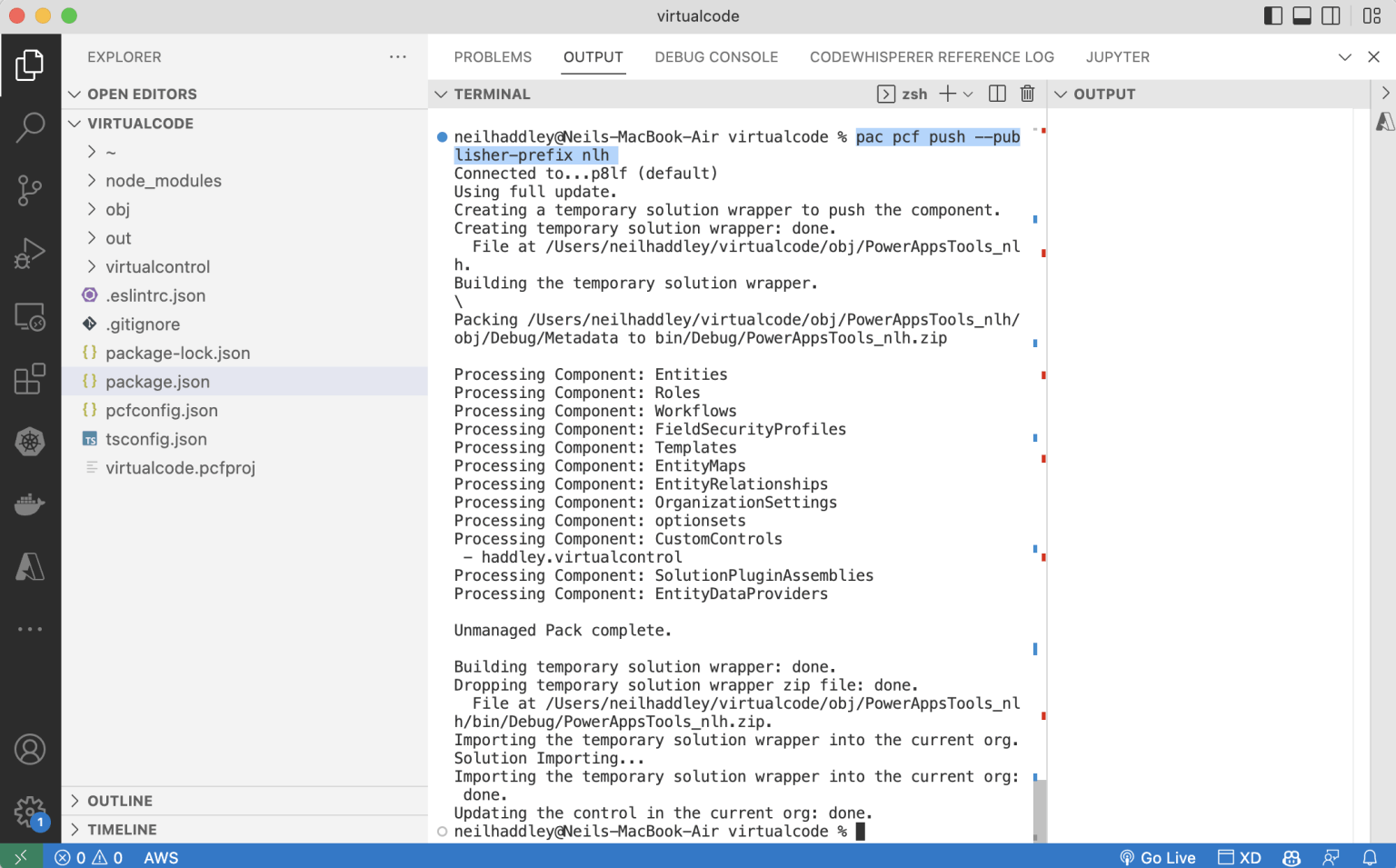Click Go Live in status bar
This screenshot has height=868, width=1396.
(x=1158, y=857)
